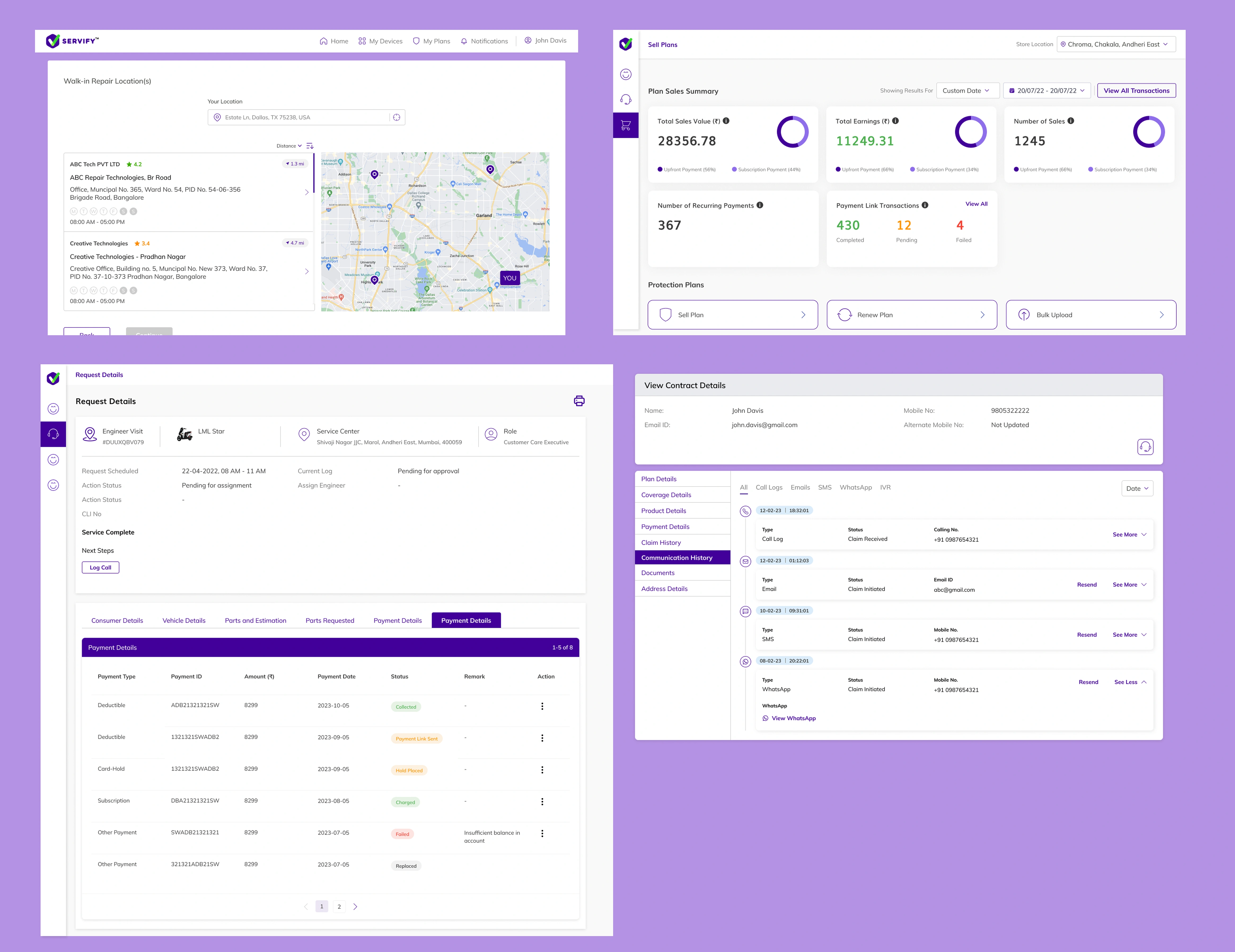Click info icon next to Number of Recurring Payments
The height and width of the screenshot is (952, 1235).
click(760, 205)
